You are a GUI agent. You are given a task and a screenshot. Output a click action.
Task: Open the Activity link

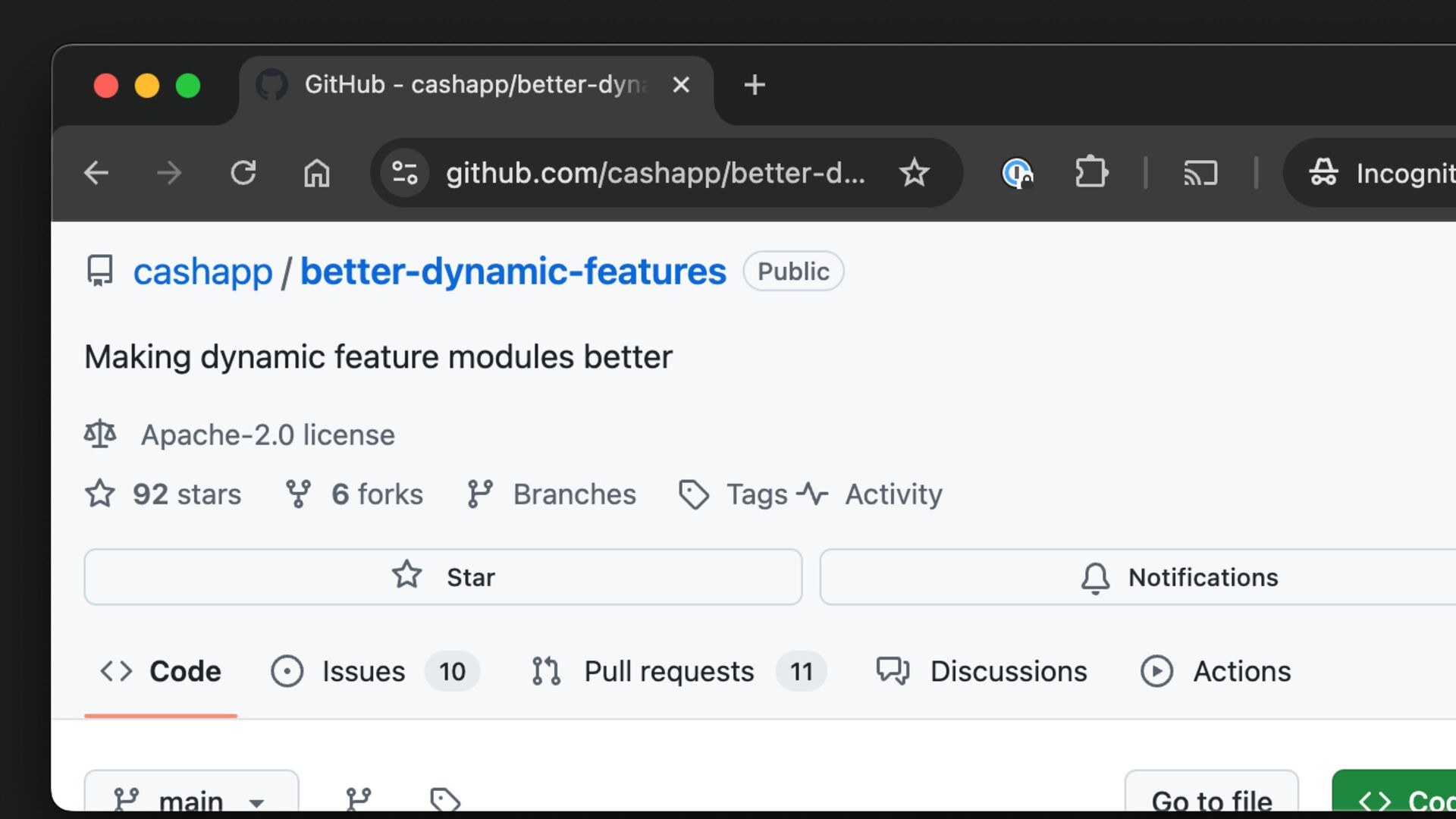(893, 494)
